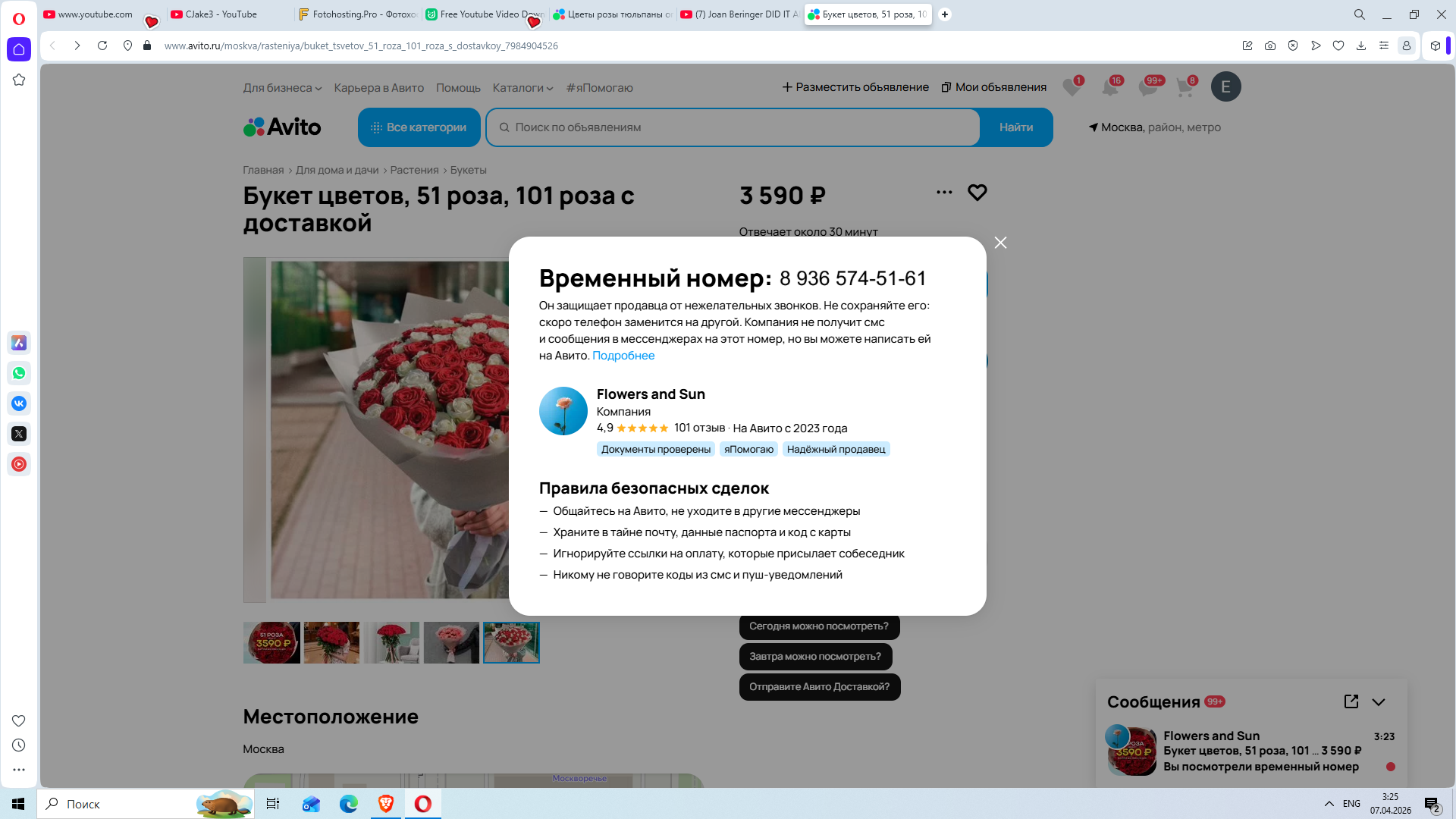Click the Avito search input field
1456x819 pixels.
coord(732,127)
